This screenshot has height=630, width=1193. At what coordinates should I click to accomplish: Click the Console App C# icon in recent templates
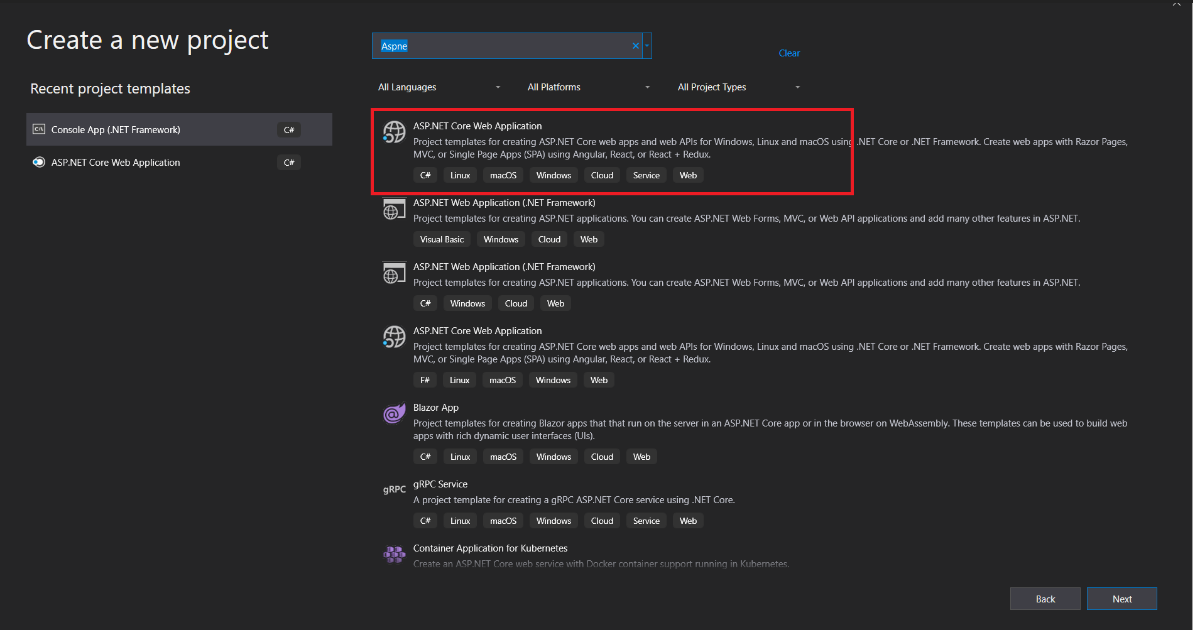coord(37,129)
